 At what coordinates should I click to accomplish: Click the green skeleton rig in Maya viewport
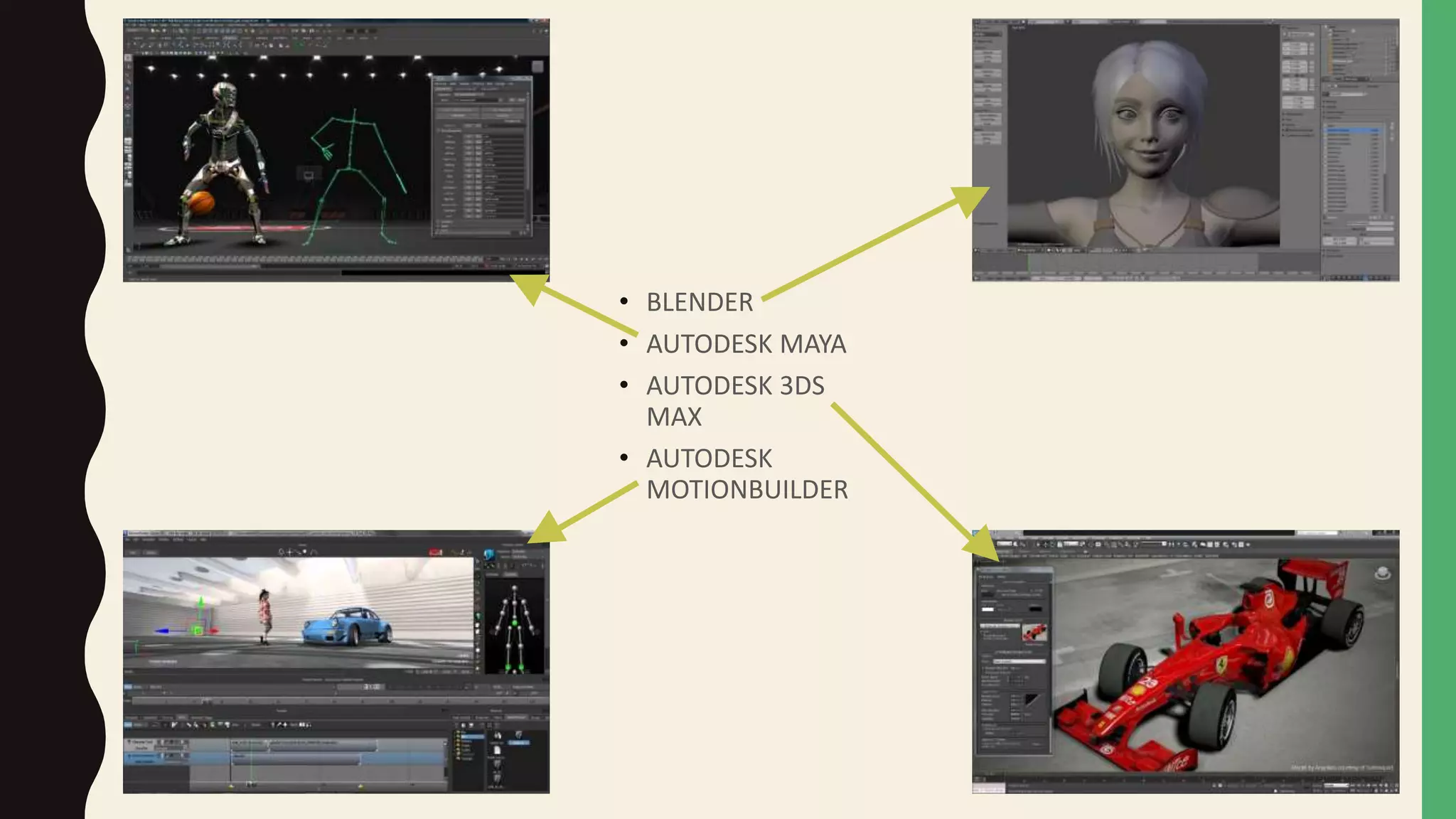(x=357, y=178)
